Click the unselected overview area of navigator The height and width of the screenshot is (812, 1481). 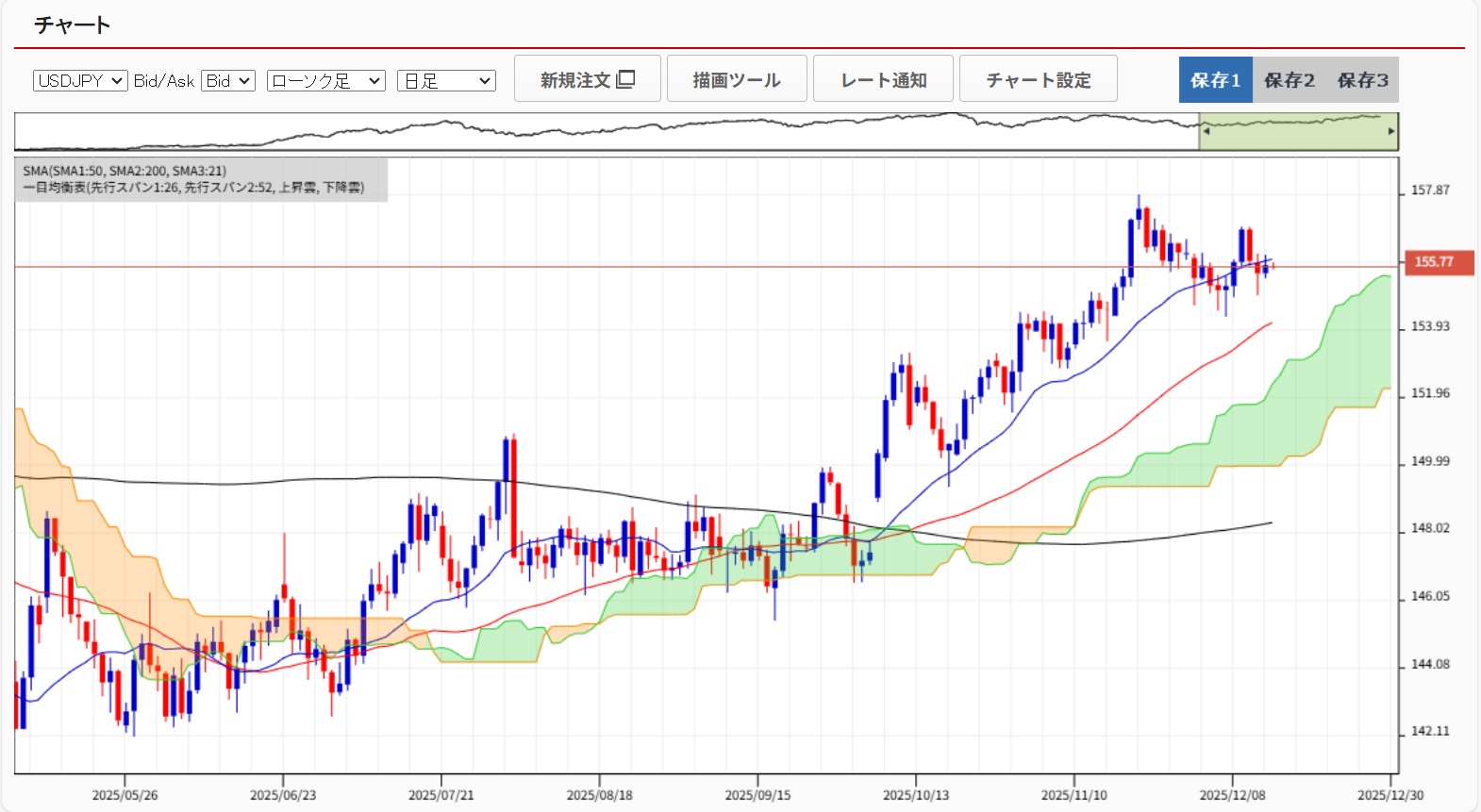[x=604, y=132]
